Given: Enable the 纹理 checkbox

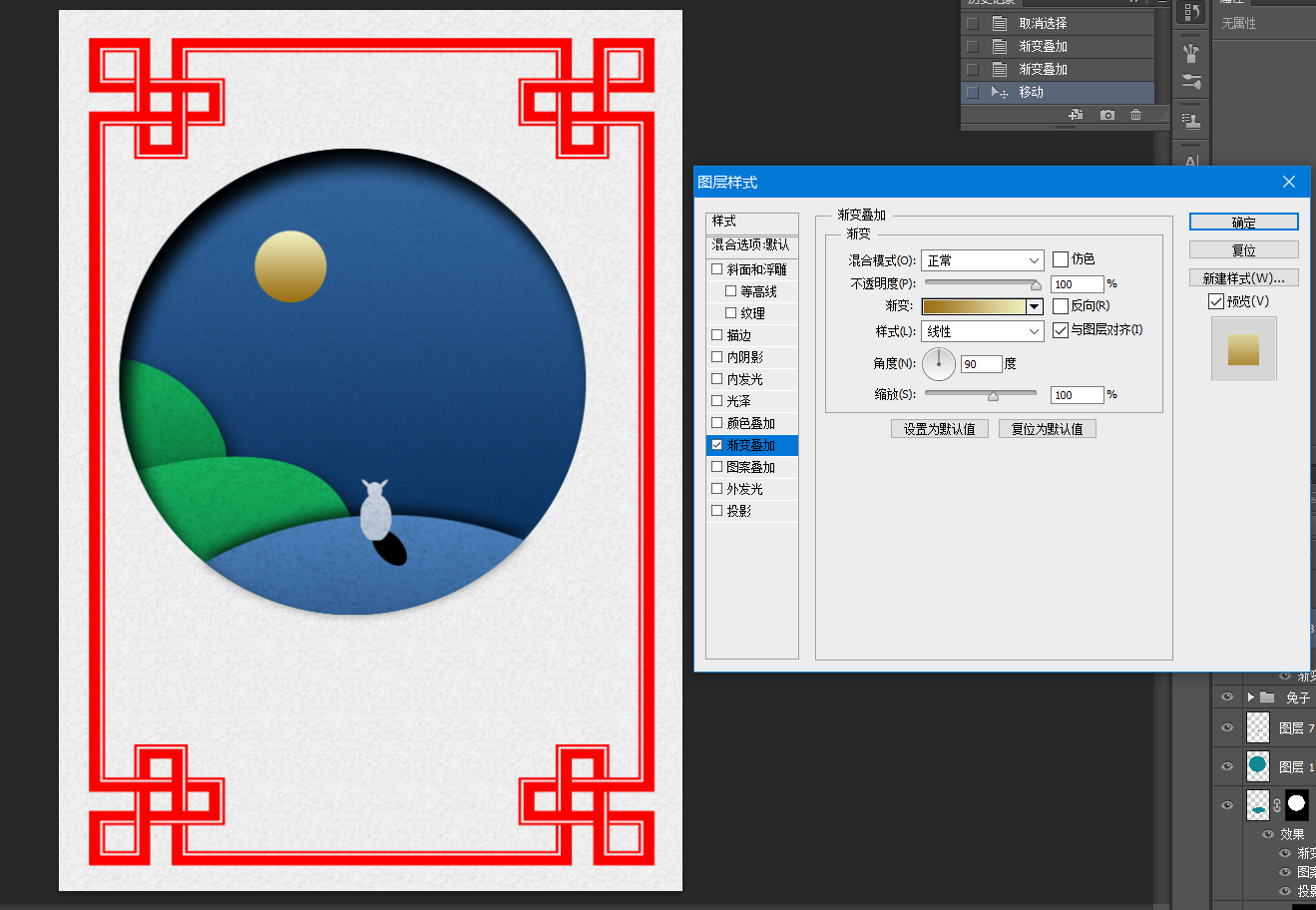Looking at the screenshot, I should pyautogui.click(x=730, y=313).
